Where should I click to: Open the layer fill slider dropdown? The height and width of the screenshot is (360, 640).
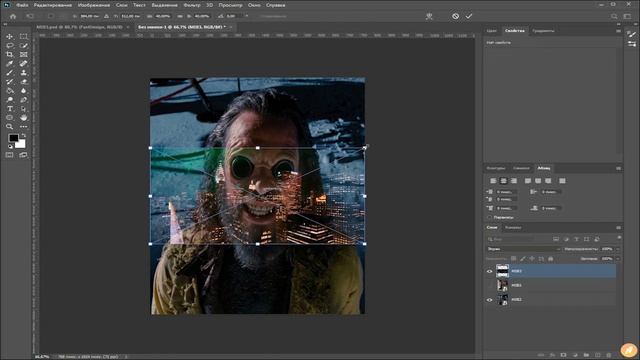pos(618,259)
